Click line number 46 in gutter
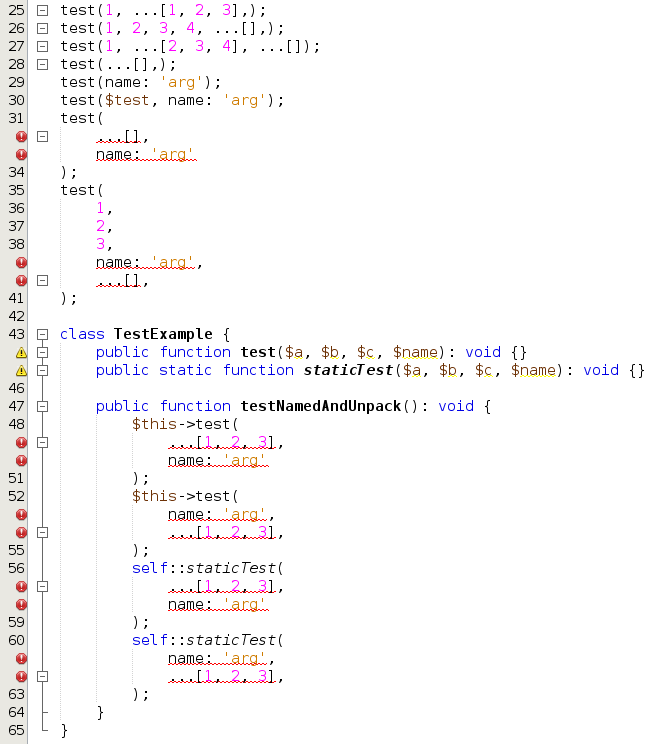The height and width of the screenshot is (744, 664). (x=16, y=388)
